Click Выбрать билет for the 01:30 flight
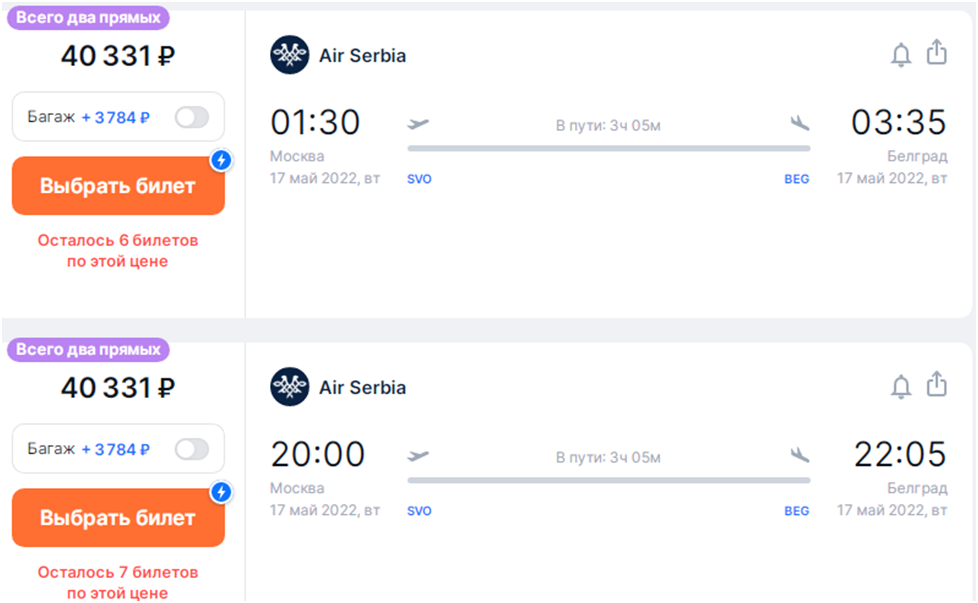The width and height of the screenshot is (978, 603). coord(118,186)
